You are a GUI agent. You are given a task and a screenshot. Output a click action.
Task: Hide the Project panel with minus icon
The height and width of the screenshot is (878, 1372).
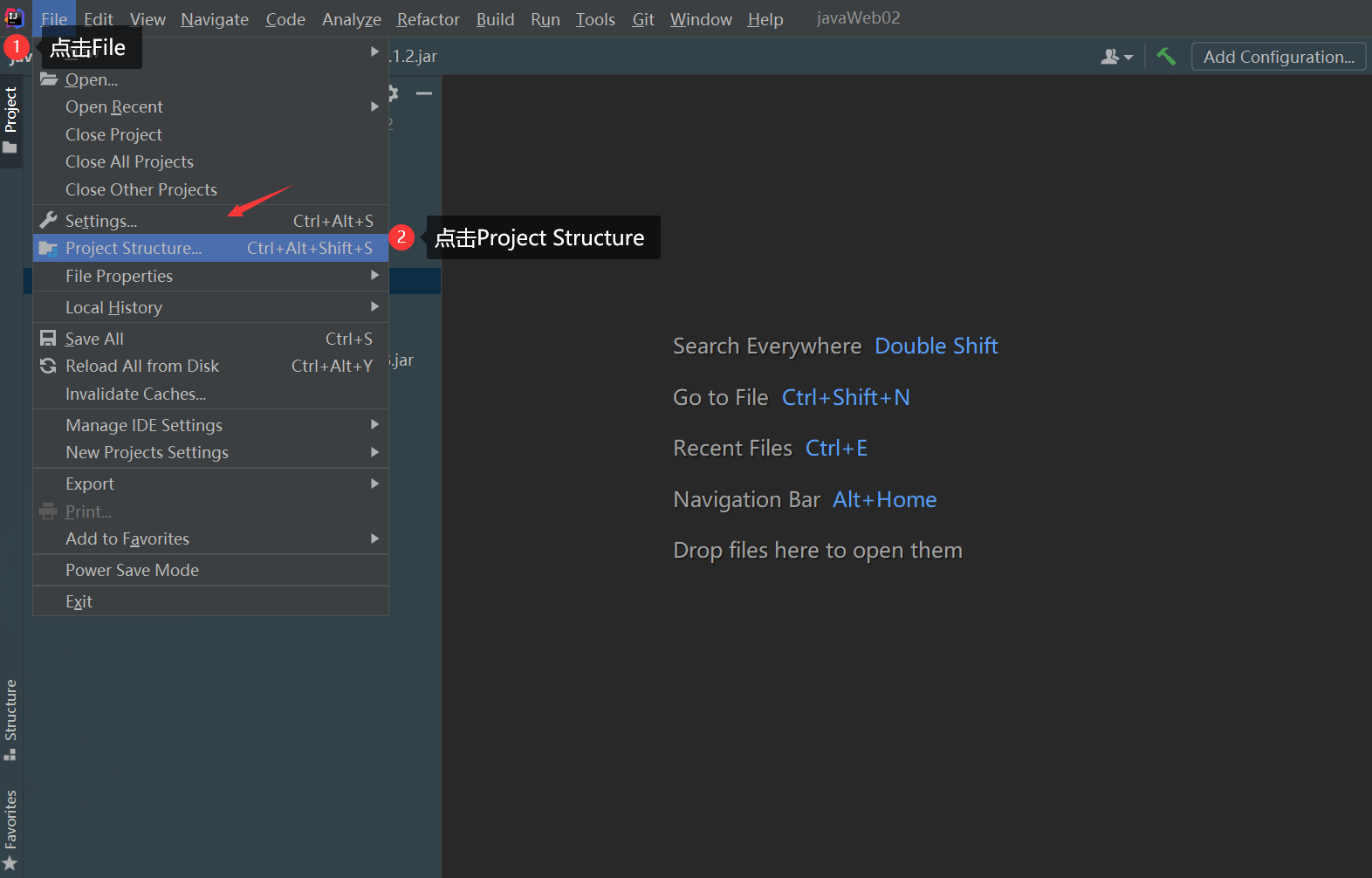(x=424, y=93)
